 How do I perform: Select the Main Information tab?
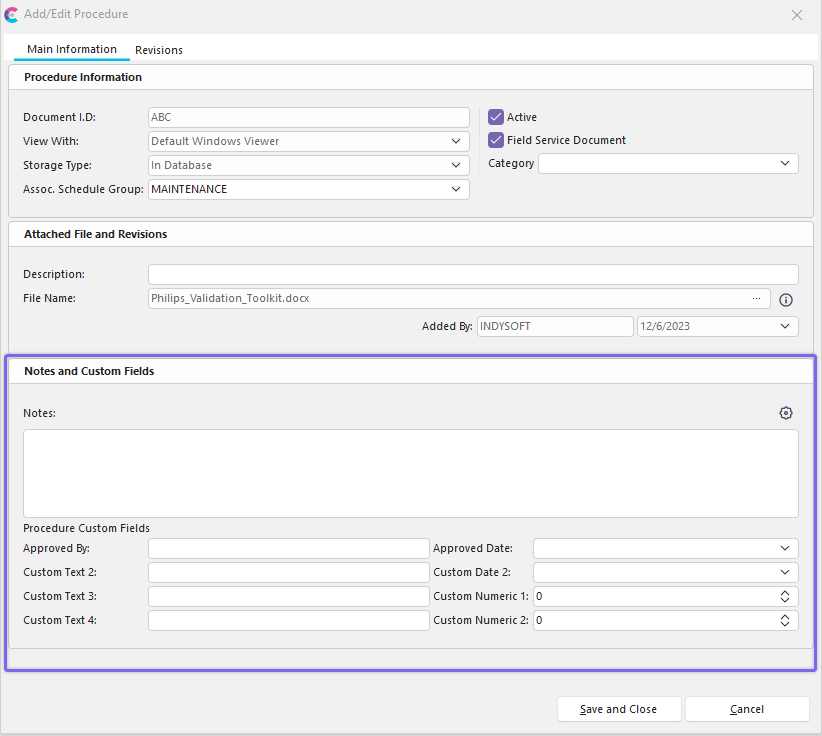pos(72,49)
